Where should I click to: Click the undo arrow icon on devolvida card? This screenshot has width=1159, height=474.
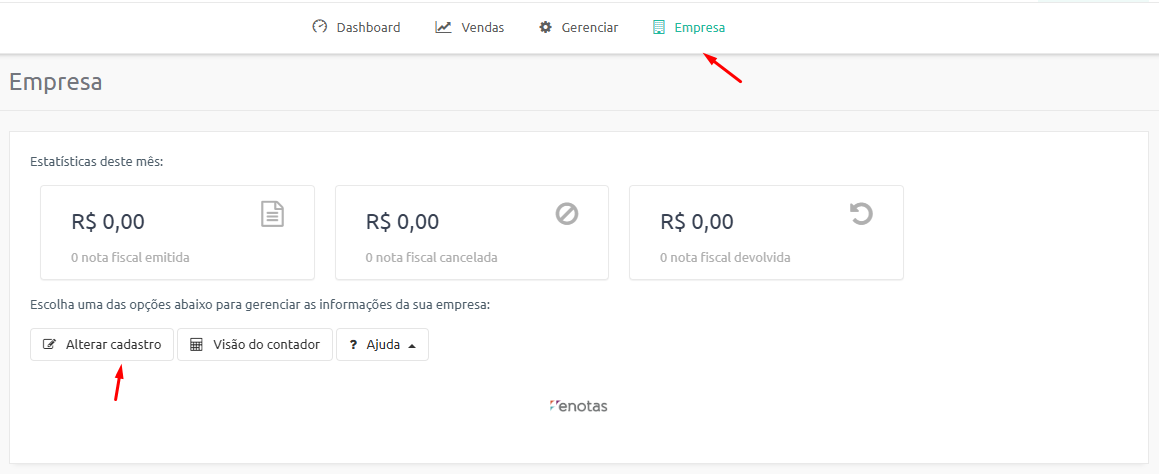(861, 214)
